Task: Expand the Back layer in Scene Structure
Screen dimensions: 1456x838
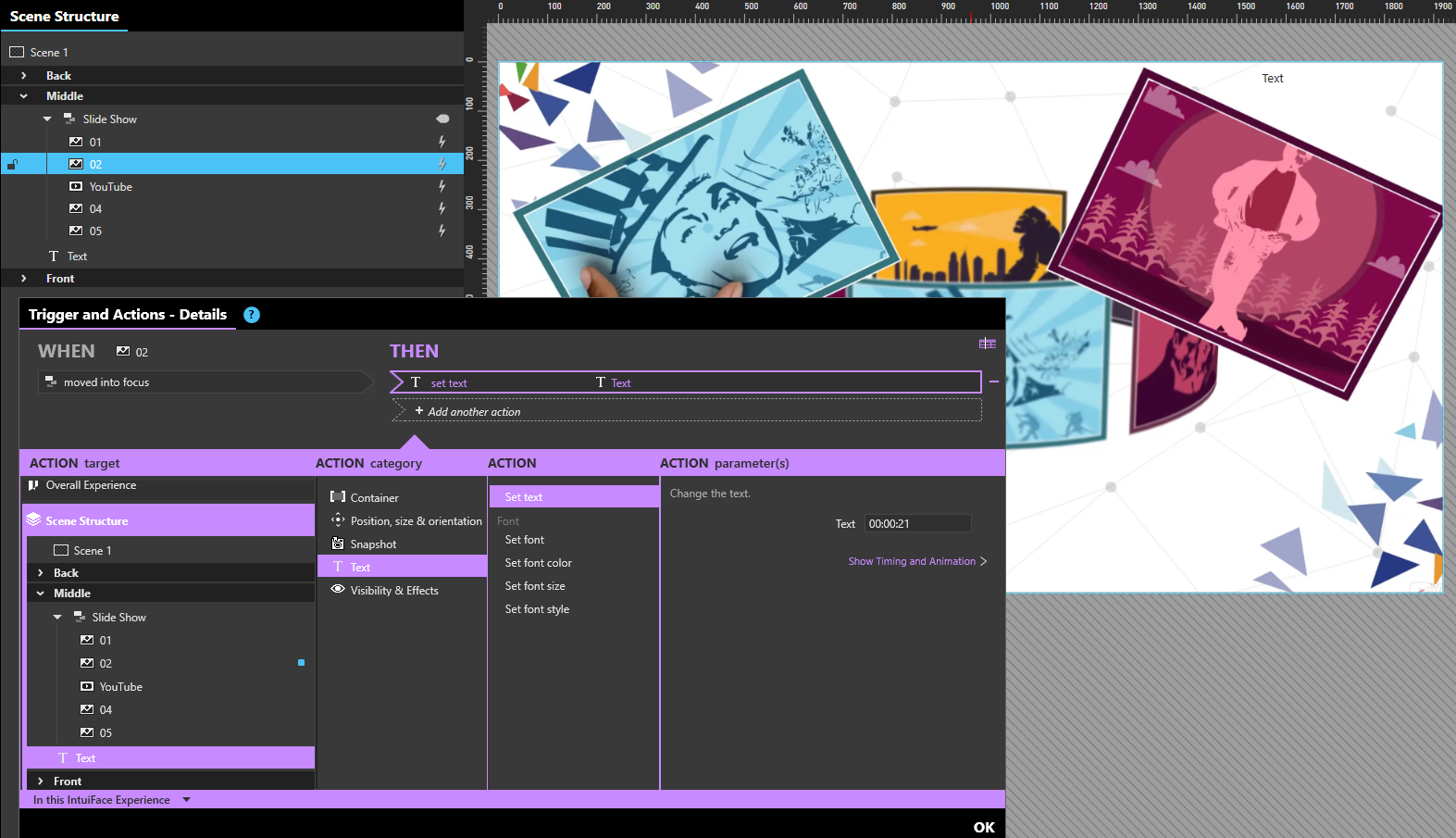Action: pos(24,76)
